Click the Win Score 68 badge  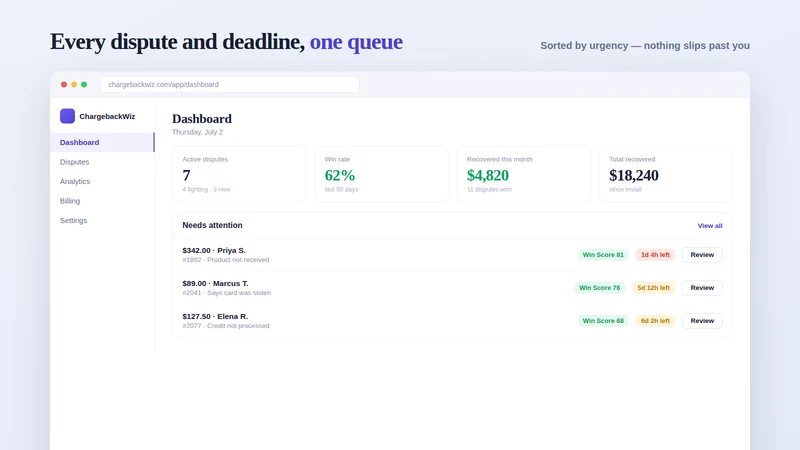(x=603, y=321)
